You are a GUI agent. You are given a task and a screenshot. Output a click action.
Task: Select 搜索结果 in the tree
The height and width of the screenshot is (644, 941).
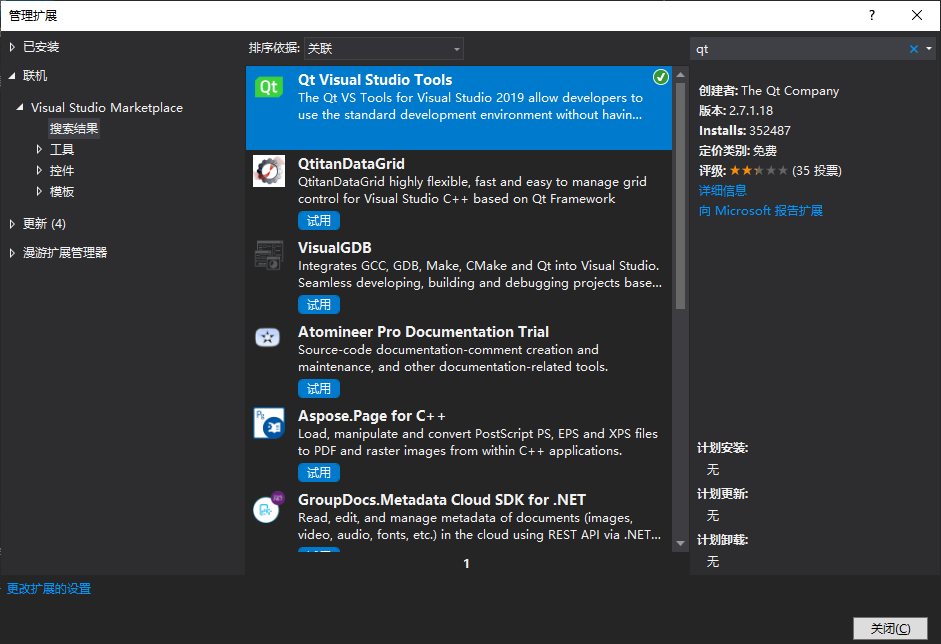click(x=74, y=128)
